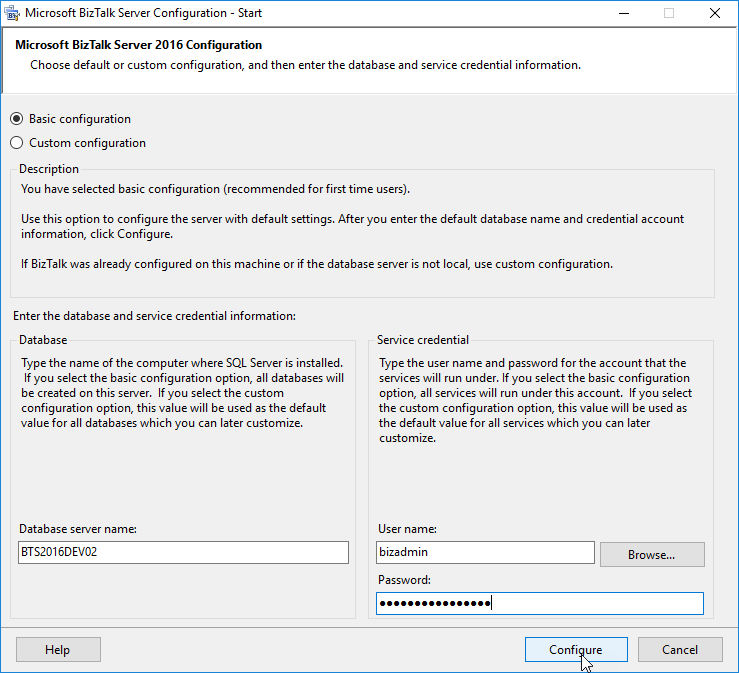
Task: Click the User name input field
Action: pos(485,552)
